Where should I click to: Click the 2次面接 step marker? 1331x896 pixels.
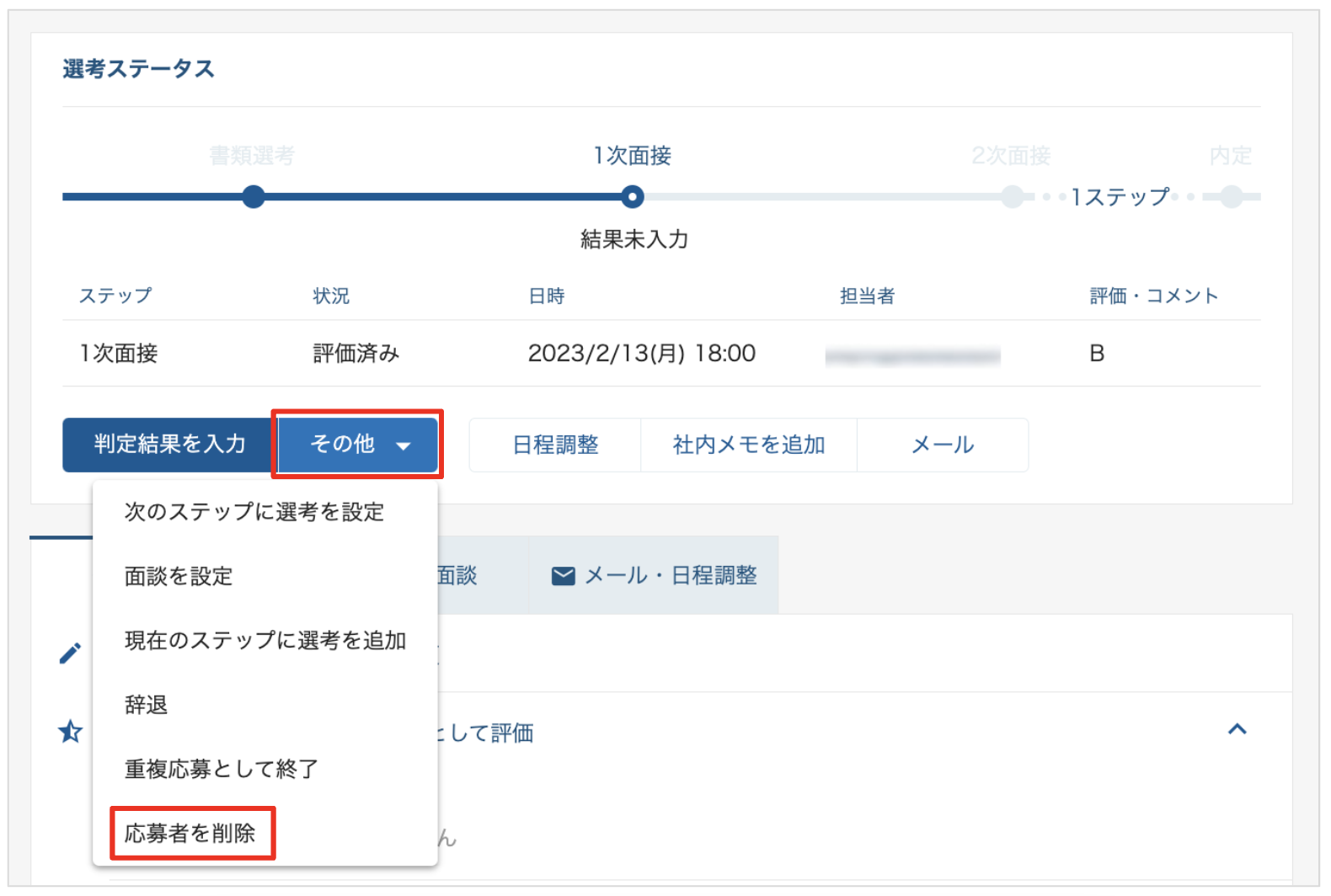(1012, 197)
